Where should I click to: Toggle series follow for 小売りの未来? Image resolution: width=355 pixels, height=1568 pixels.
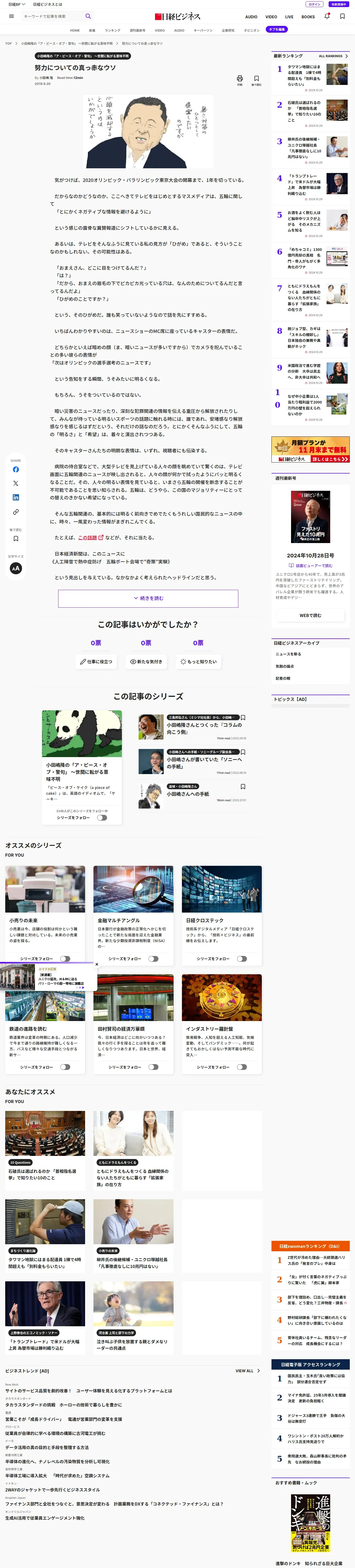[65, 959]
